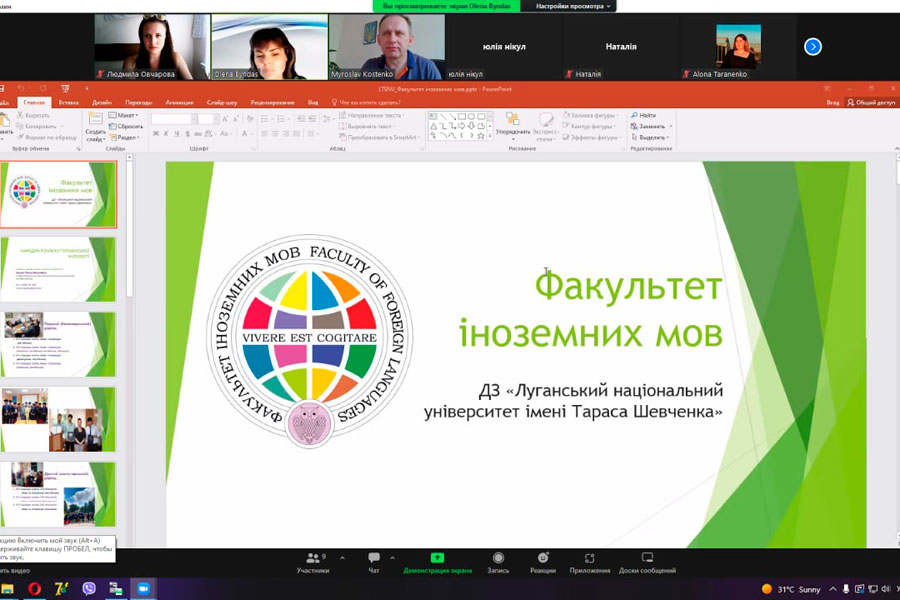Expand participants options arrow next to Участники
Image resolution: width=900 pixels, height=600 pixels.
click(x=343, y=558)
